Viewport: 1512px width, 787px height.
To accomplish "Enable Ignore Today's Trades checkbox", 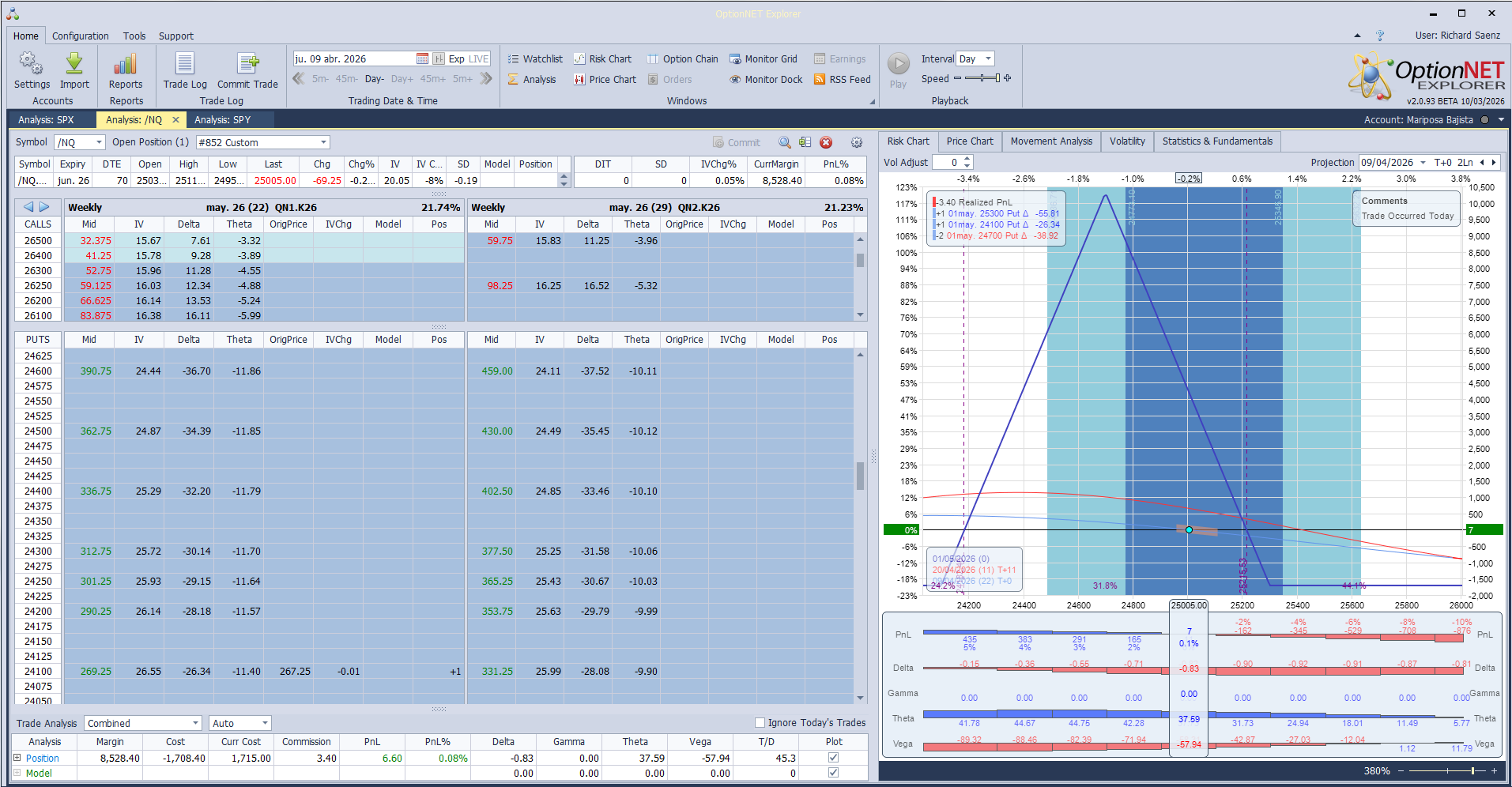I will coord(760,722).
